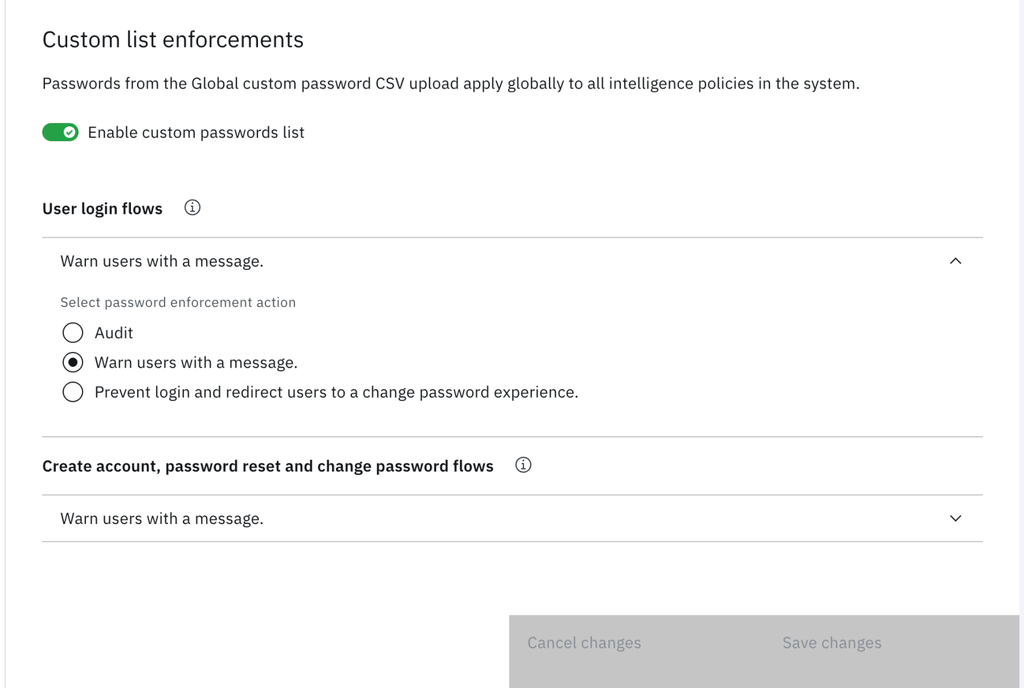Screen dimensions: 1024x688
Task: Open info icon beside Create account flows heading
Action: tap(523, 465)
